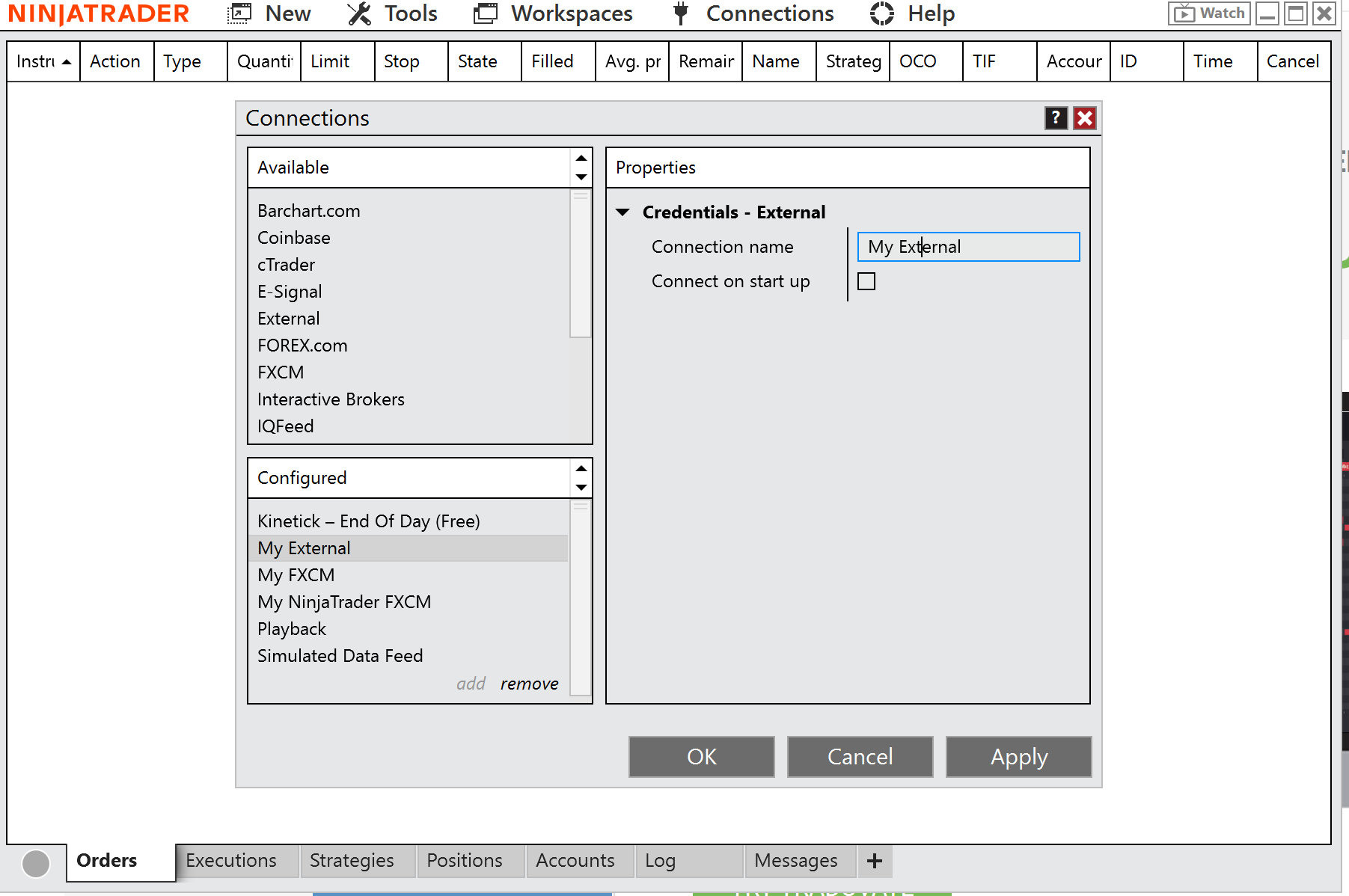Click the Strategy column header

[853, 61]
